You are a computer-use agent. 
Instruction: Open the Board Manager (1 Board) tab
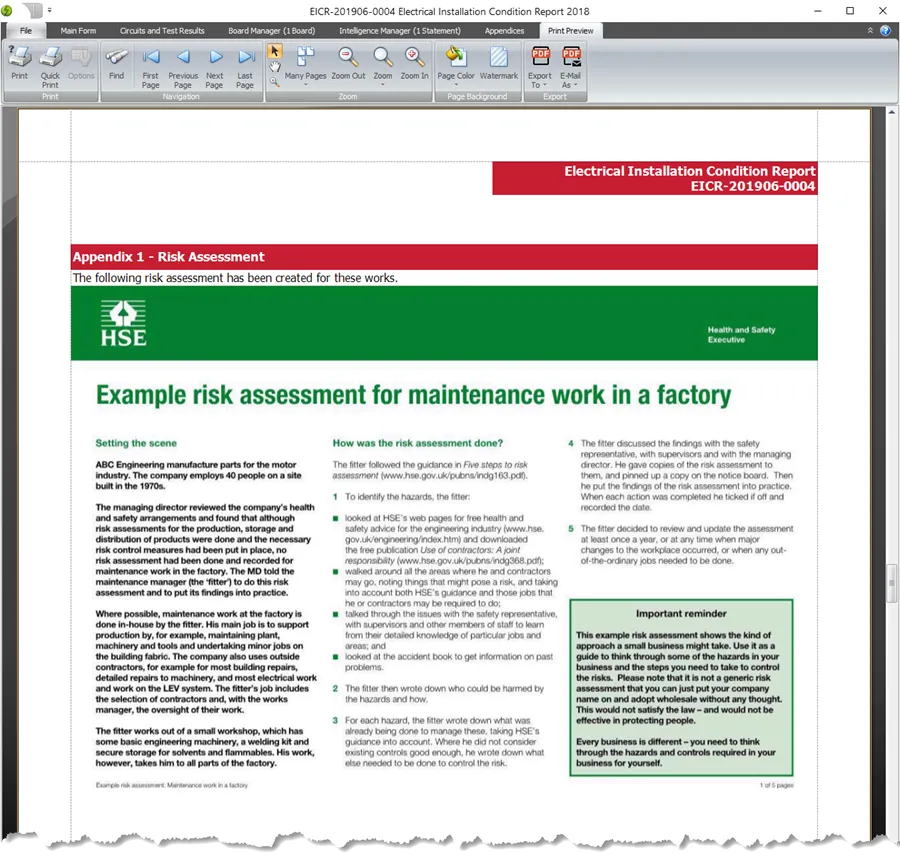271,31
